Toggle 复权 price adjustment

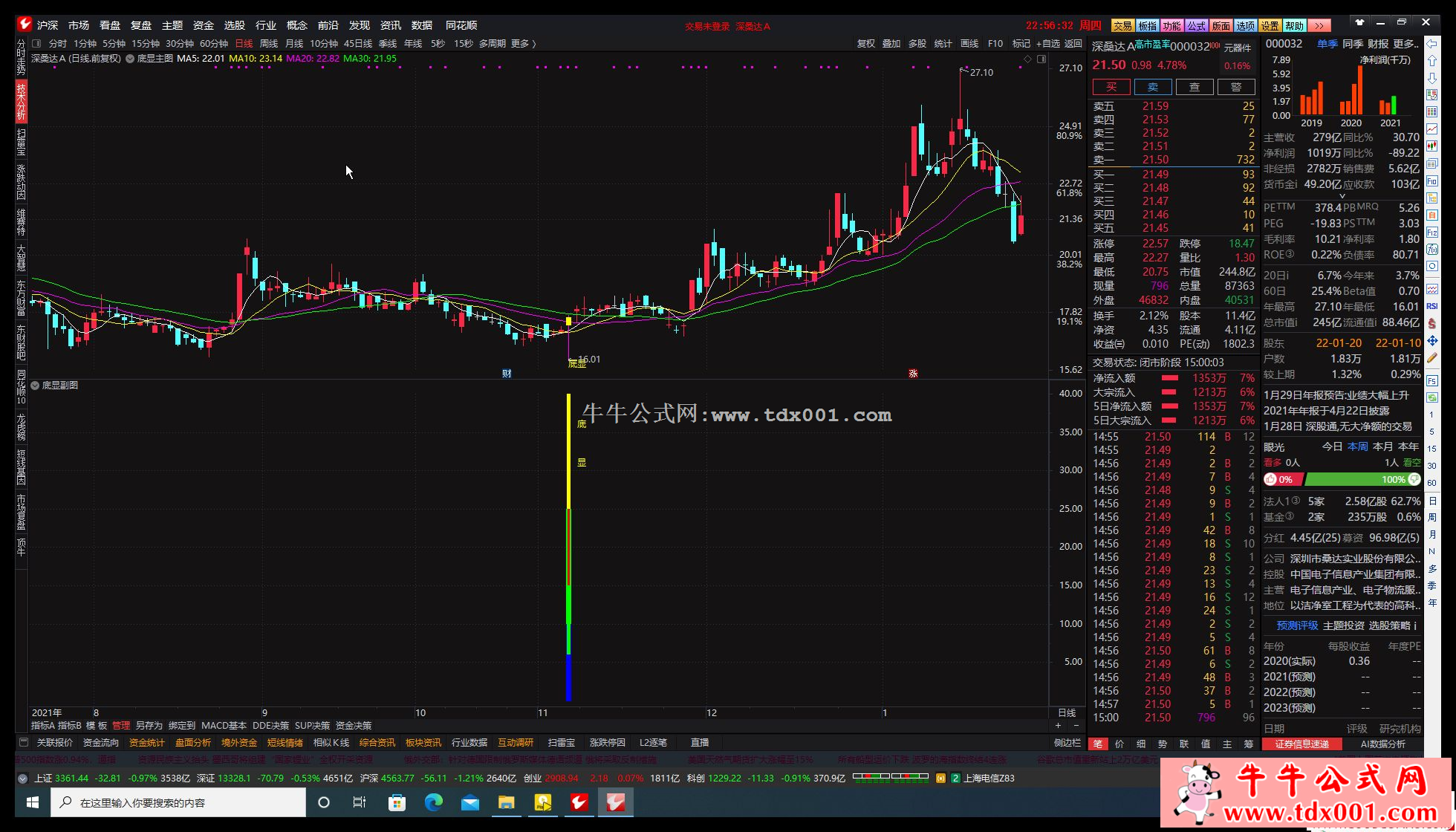866,44
